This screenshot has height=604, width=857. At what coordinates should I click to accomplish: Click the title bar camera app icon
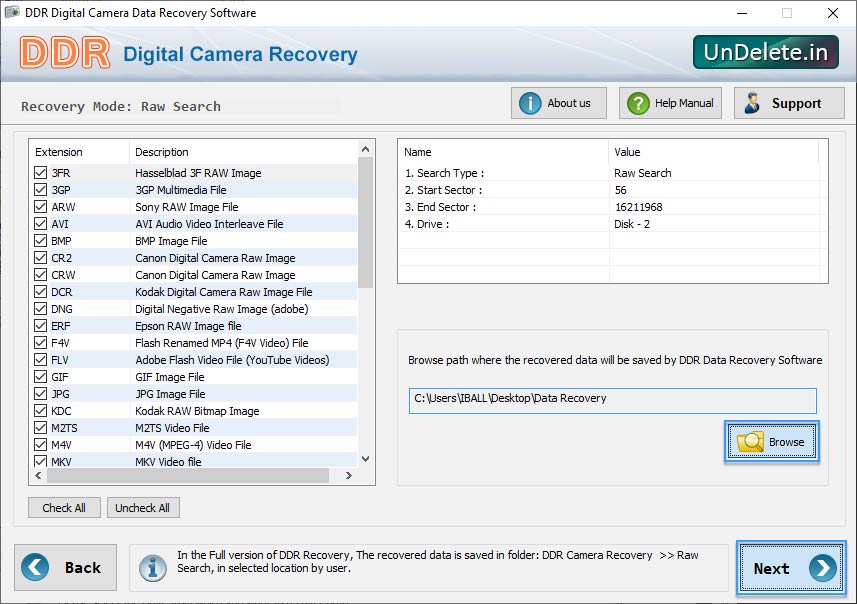[12, 12]
